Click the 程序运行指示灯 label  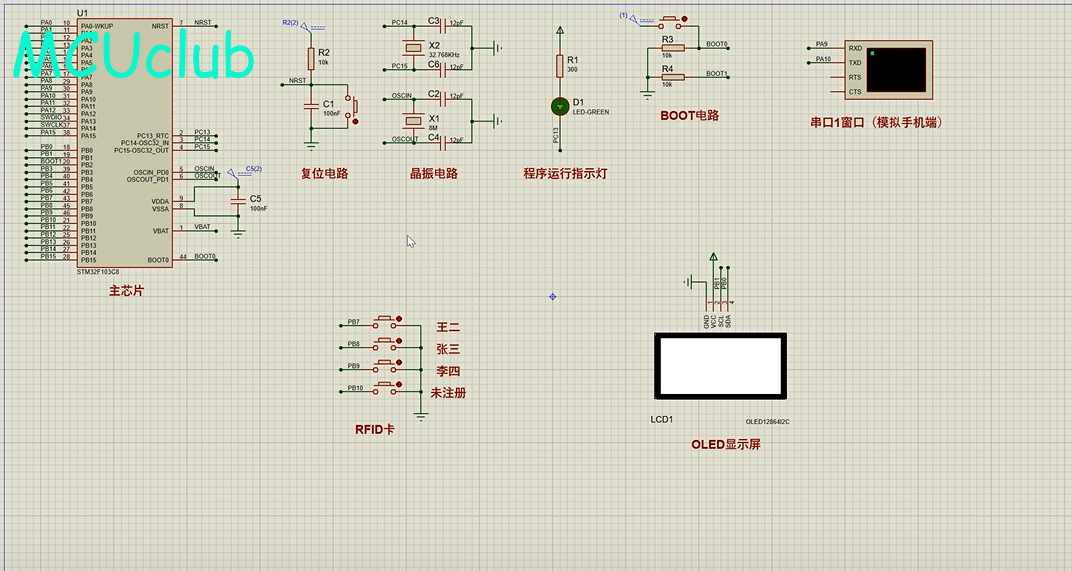pos(565,174)
